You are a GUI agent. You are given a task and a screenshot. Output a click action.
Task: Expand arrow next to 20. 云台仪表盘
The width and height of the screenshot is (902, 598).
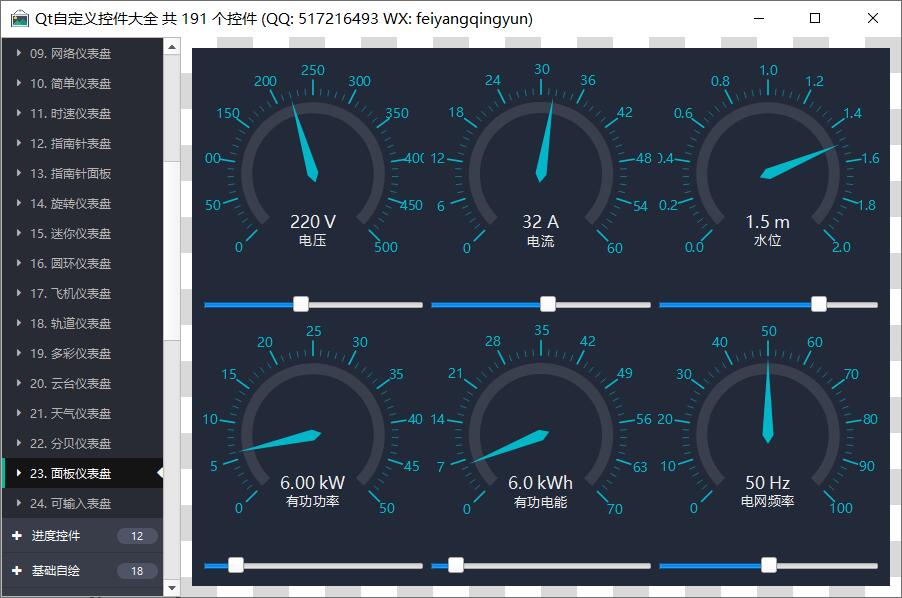tap(19, 383)
